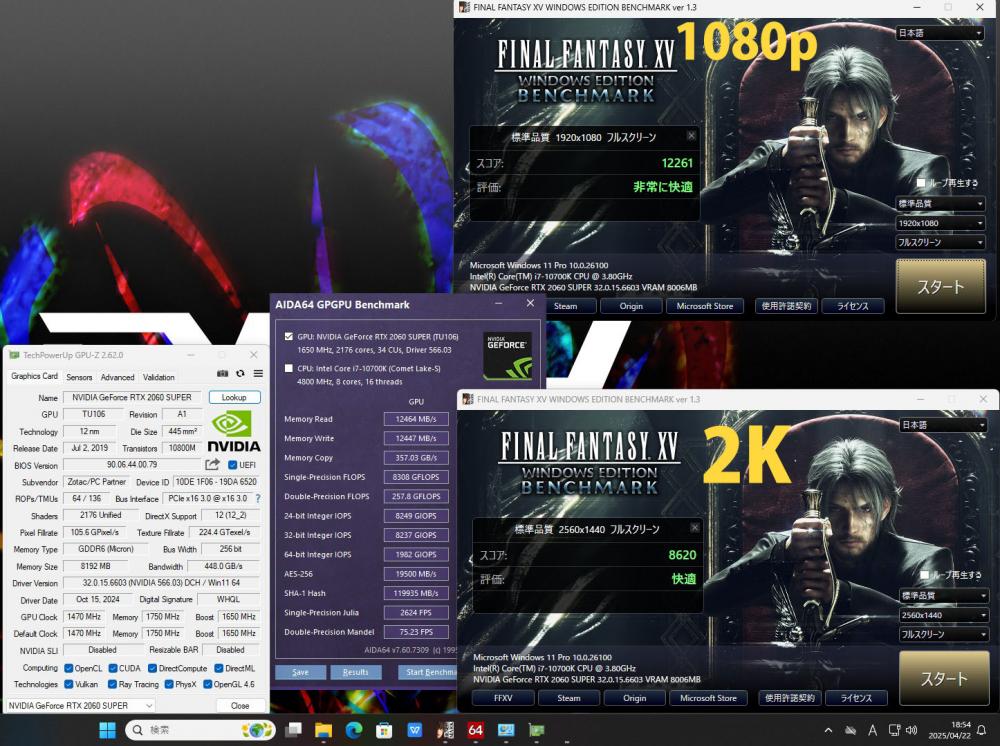The image size is (1000, 746).
Task: Click BIOS export share icon in GPU-Z
Action: pyautogui.click(x=212, y=464)
